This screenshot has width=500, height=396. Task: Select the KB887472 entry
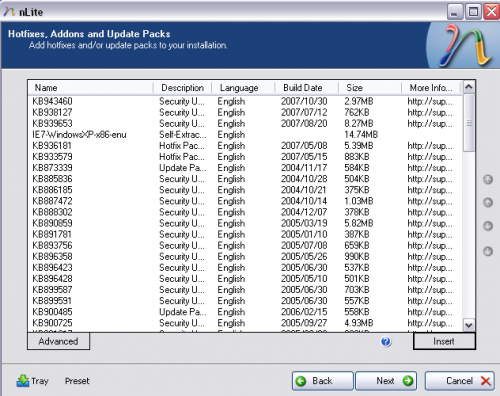pyautogui.click(x=245, y=201)
